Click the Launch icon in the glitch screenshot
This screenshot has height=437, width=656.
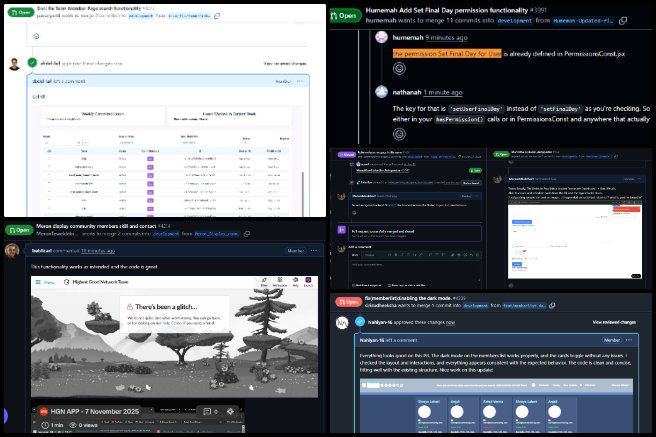308,282
